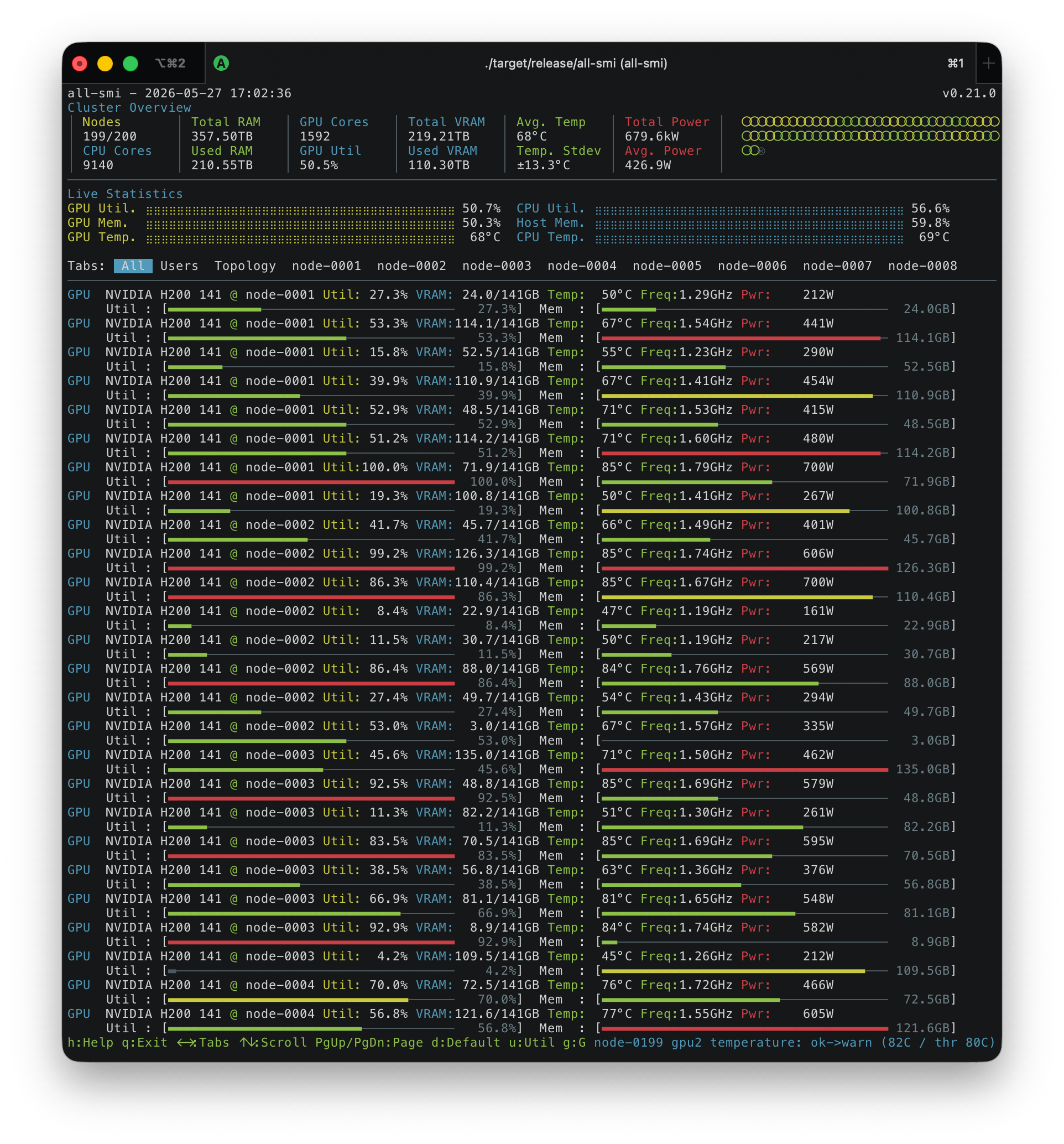Click the Used VRAM 110.30TB value
Image resolution: width=1064 pixels, height=1144 pixels.
439,165
